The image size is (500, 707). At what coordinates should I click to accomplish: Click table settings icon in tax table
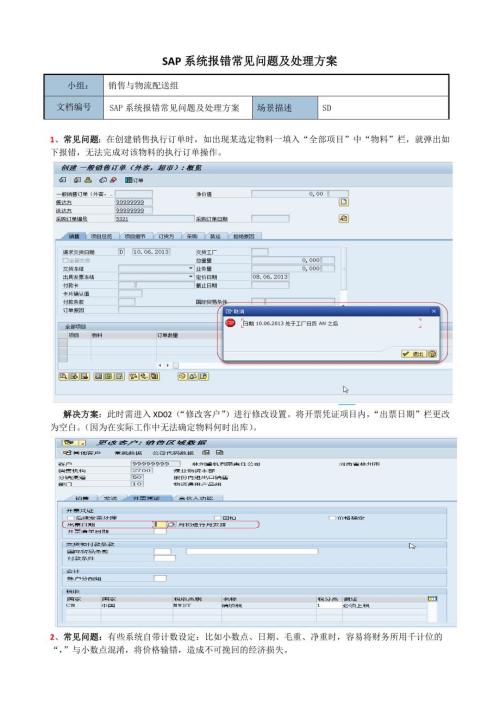(432, 599)
